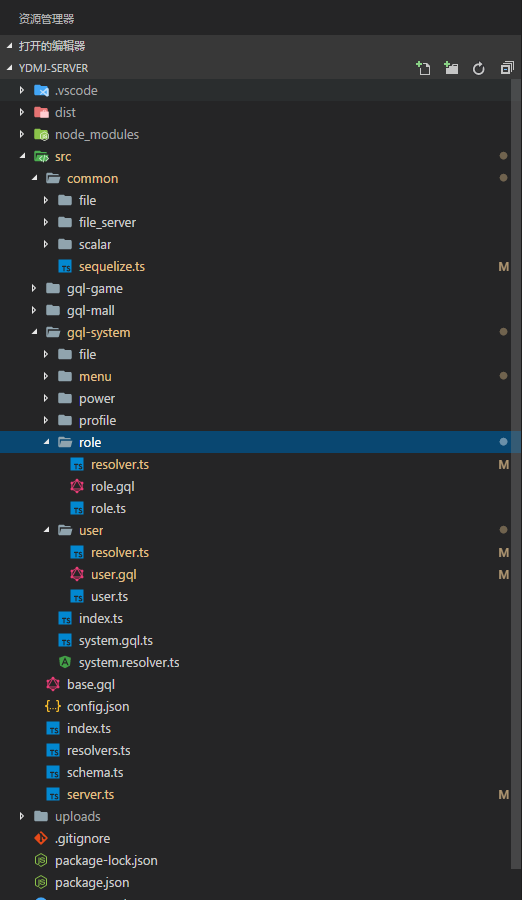Click the TS icon beside role.ts
Viewport: 522px width, 900px height.
78,509
